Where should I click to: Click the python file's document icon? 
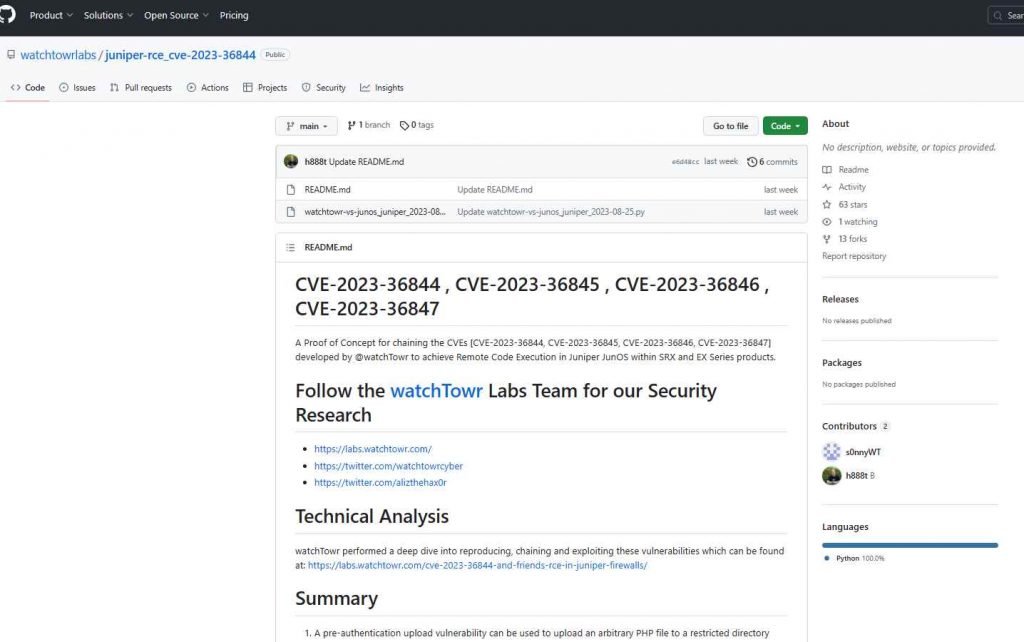click(x=291, y=212)
